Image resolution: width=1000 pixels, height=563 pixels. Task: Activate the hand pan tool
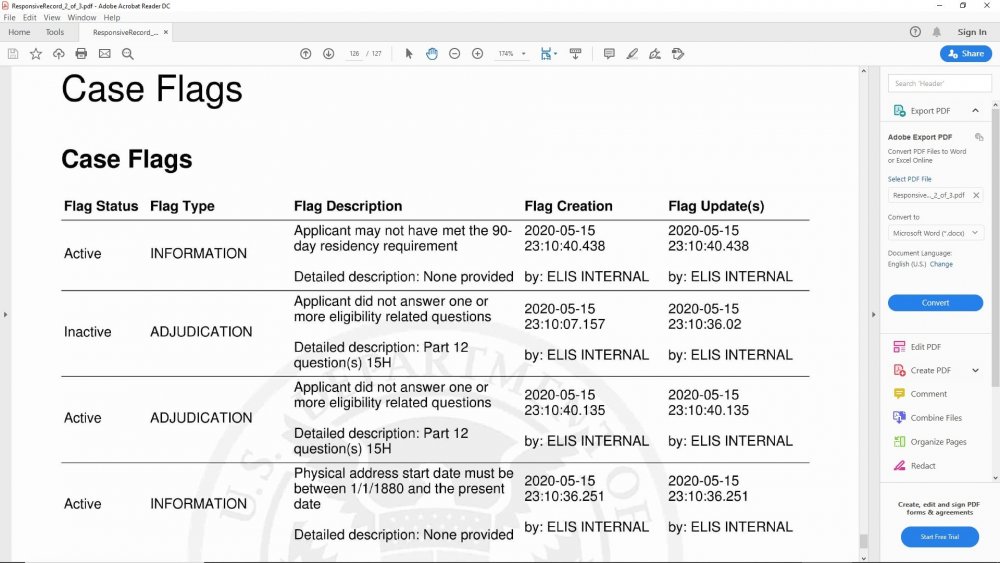[432, 54]
